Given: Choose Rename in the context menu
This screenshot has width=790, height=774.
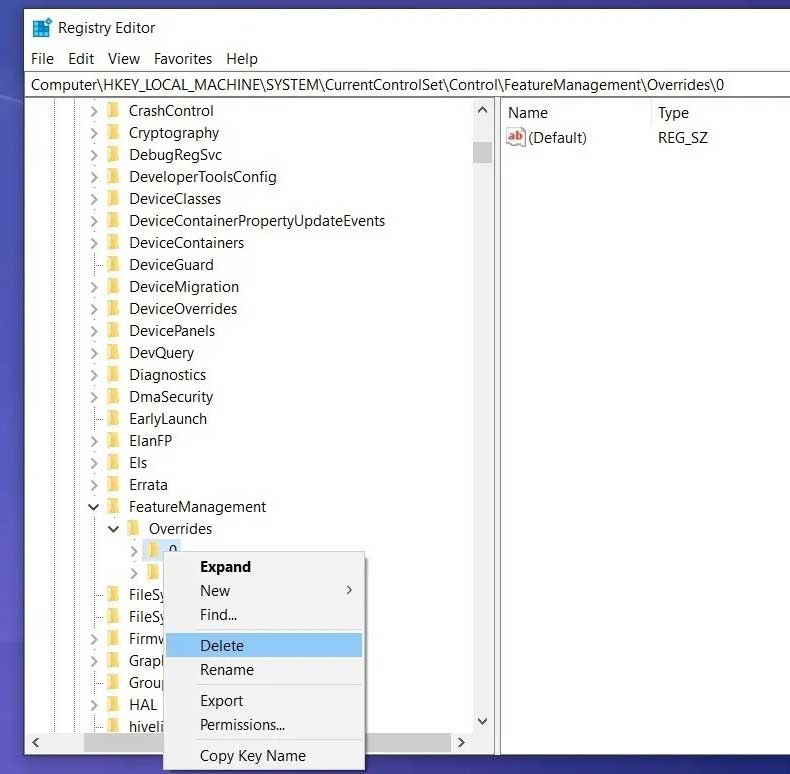Looking at the screenshot, I should 264,670.
